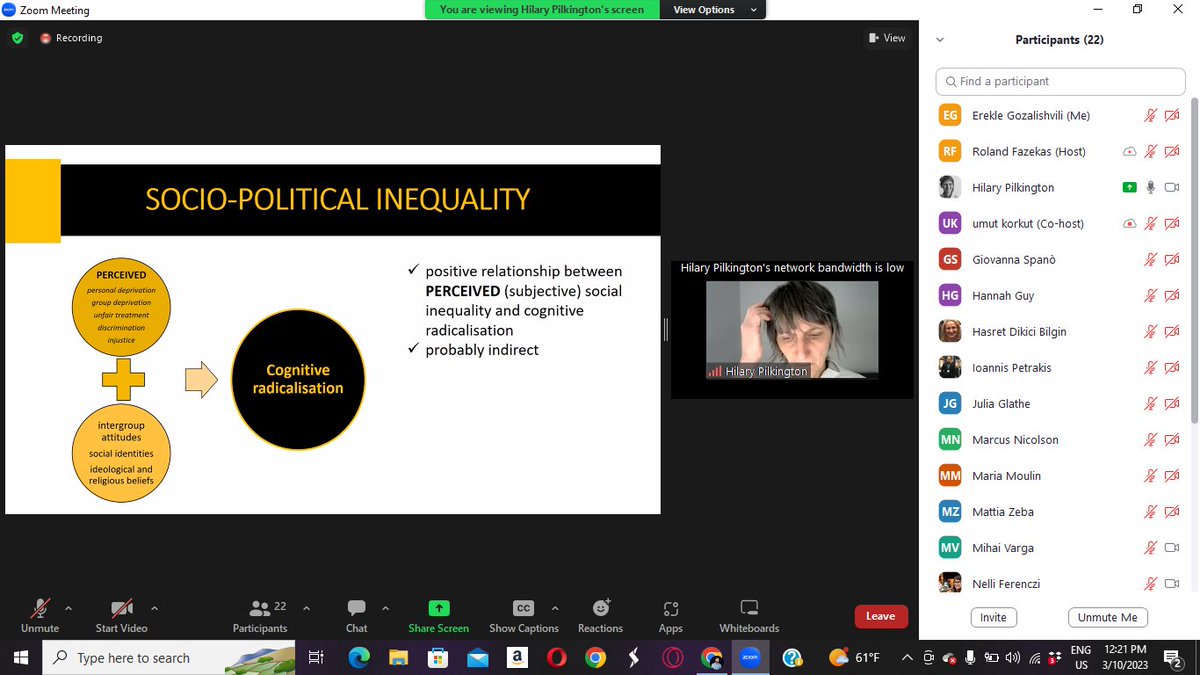Click umut korkut's recording indicator icon
Viewport: 1200px width, 675px height.
(x=1129, y=223)
